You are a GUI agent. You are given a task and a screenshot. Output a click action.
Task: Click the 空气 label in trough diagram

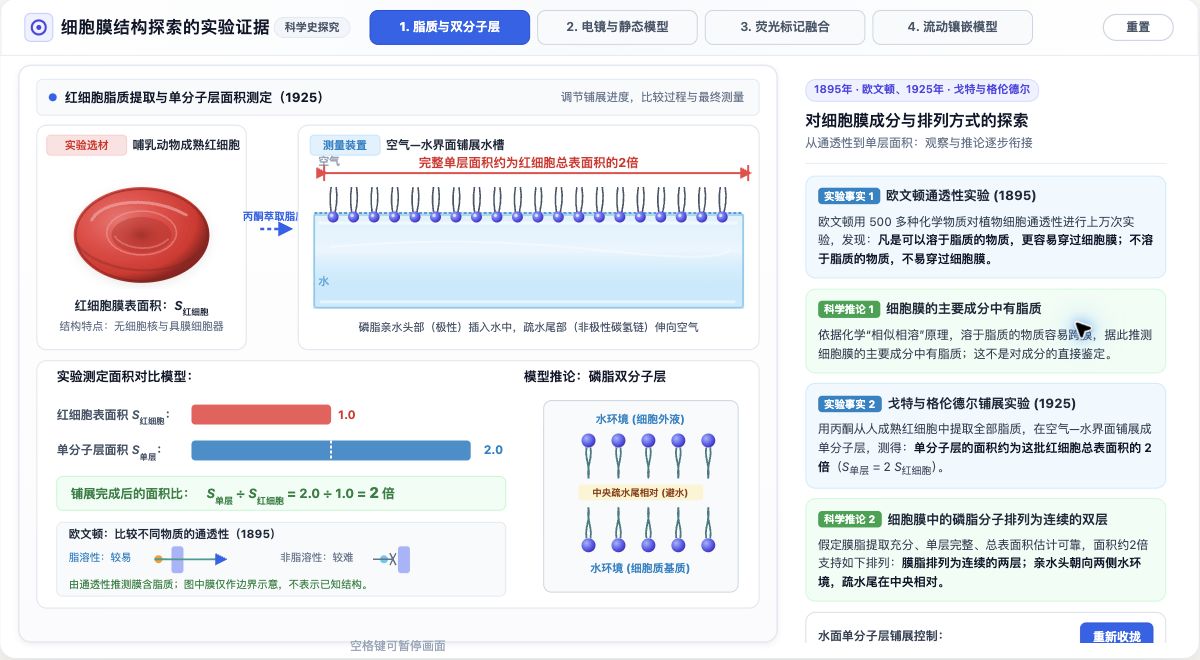[329, 160]
